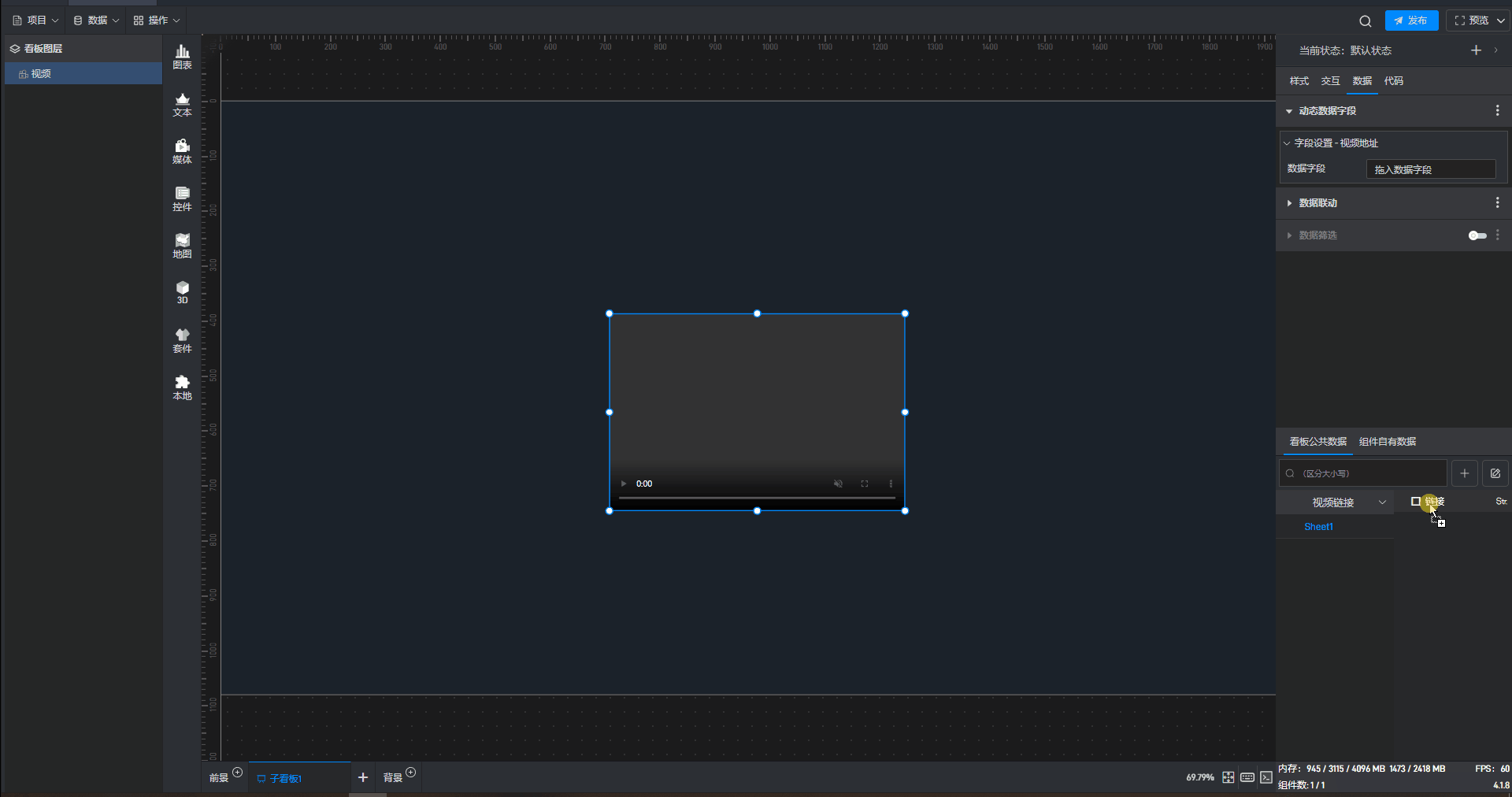The height and width of the screenshot is (797, 1512).
Task: Click the search magnifier icon in top bar
Action: [1365, 21]
